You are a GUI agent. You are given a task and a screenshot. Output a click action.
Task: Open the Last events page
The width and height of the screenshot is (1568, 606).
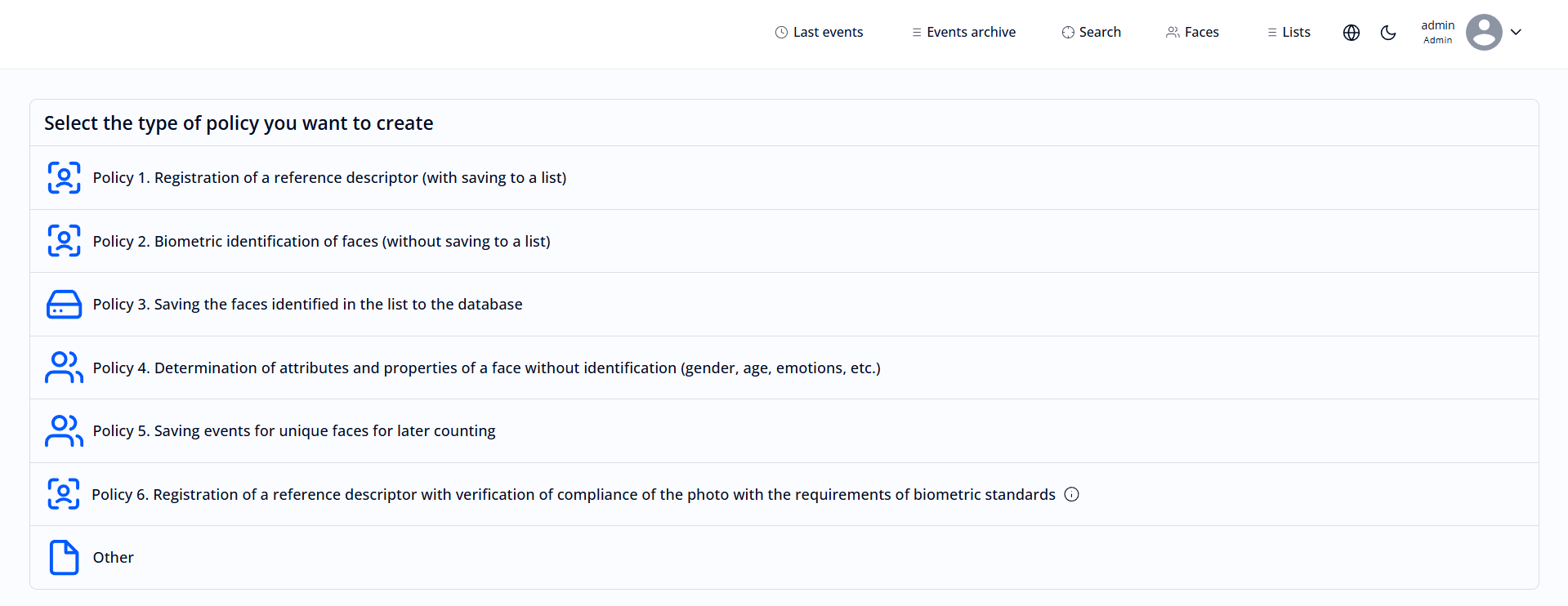(x=819, y=33)
